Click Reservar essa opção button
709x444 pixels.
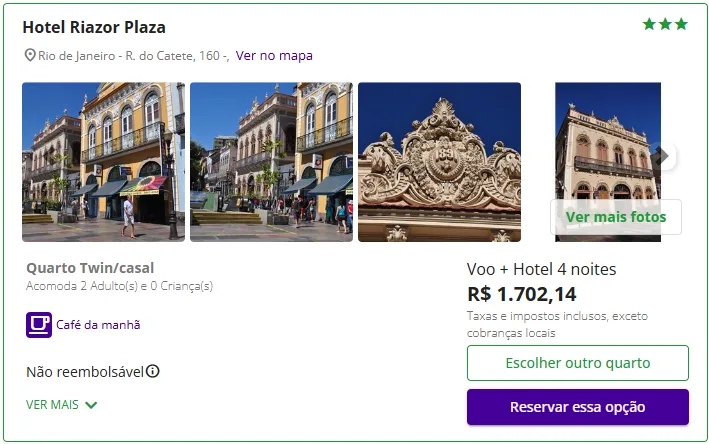(577, 407)
